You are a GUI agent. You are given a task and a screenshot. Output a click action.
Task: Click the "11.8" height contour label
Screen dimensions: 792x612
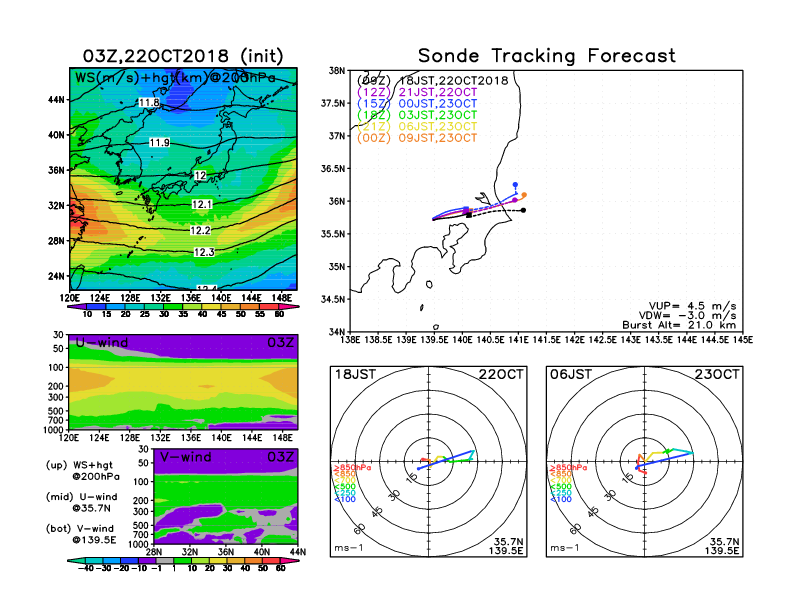pyautogui.click(x=150, y=103)
